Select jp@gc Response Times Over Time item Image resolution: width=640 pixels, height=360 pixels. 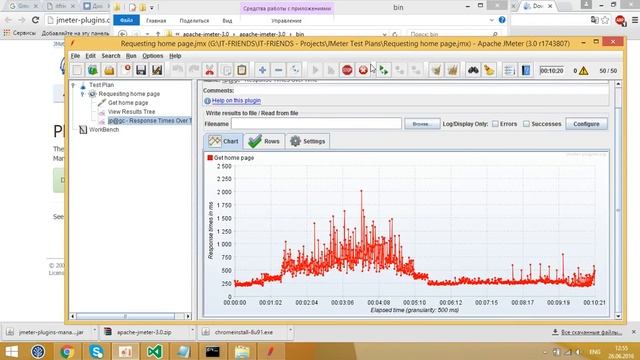(x=149, y=121)
